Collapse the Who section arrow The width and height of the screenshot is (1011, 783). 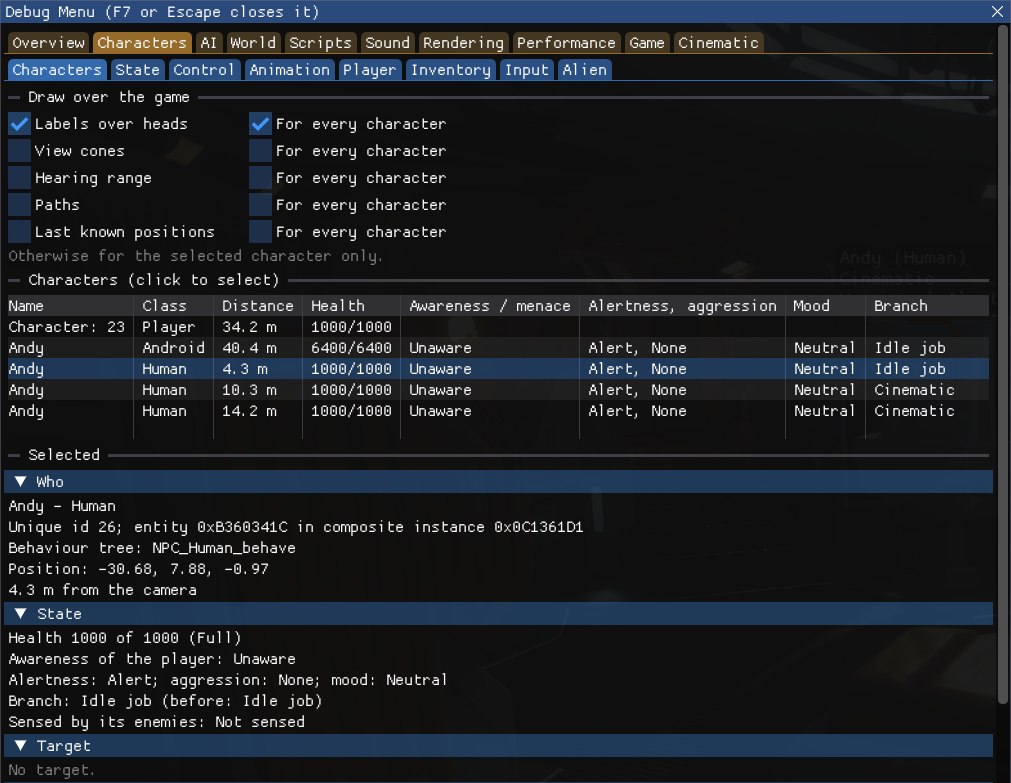tap(20, 482)
